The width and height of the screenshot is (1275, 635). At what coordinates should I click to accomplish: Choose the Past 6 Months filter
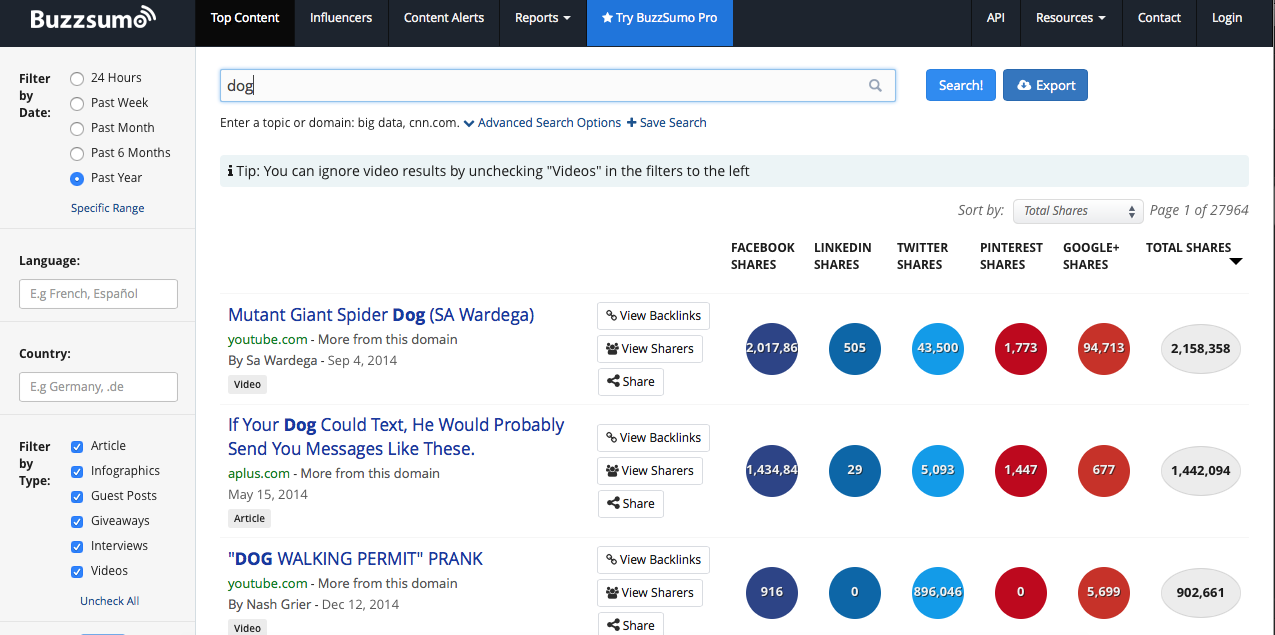click(77, 154)
